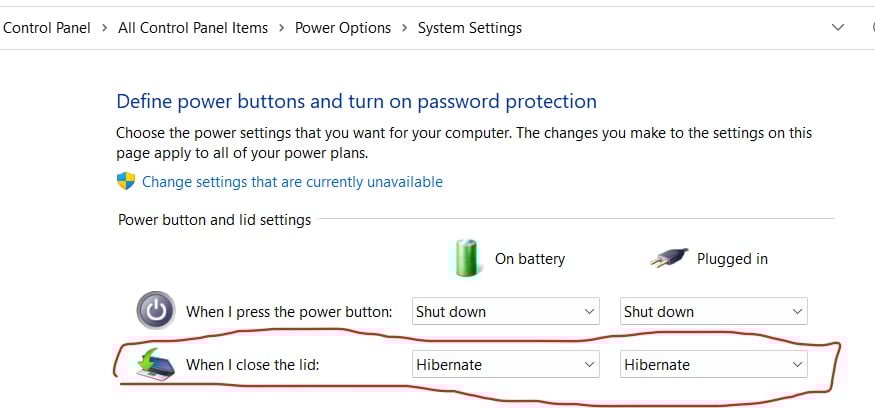Go to Control Panel in breadcrumb

[50, 28]
